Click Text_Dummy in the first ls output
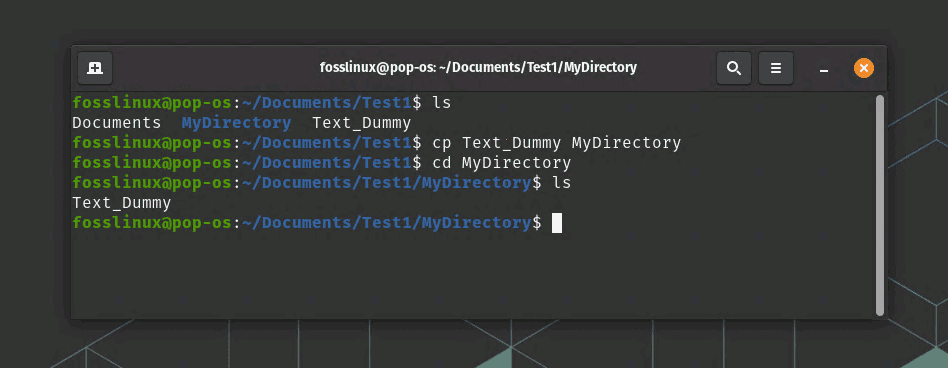The width and height of the screenshot is (948, 368). (362, 124)
